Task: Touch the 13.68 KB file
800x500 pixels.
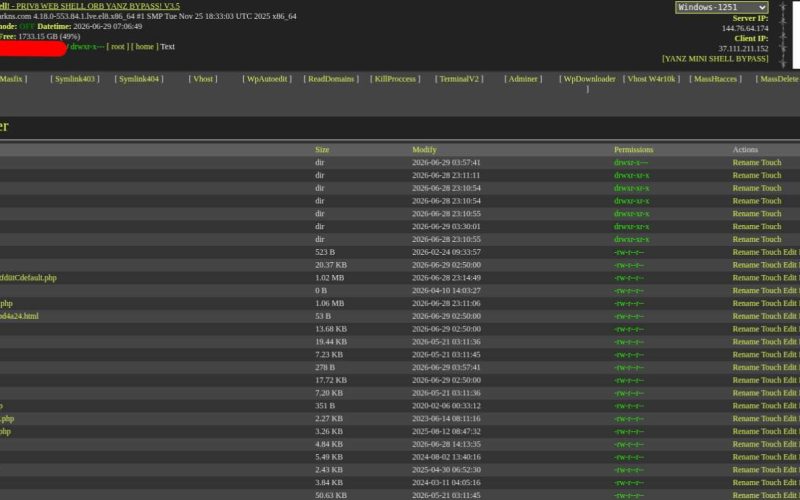Action: click(x=771, y=329)
